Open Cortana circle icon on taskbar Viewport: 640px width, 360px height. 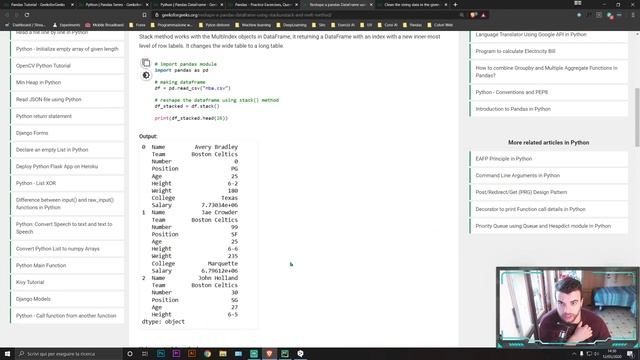[130, 353]
